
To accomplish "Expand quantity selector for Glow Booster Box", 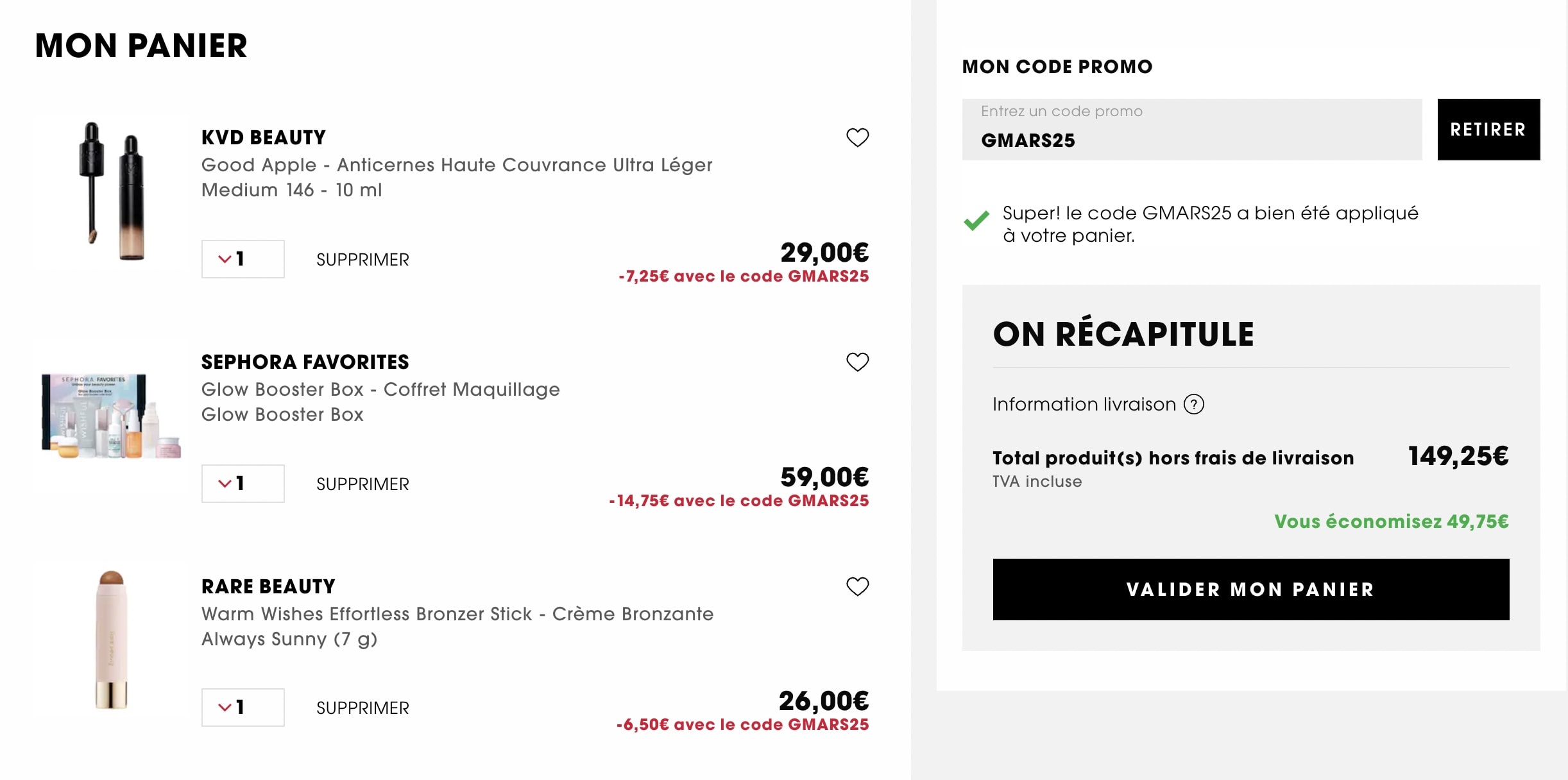I will click(x=243, y=484).
